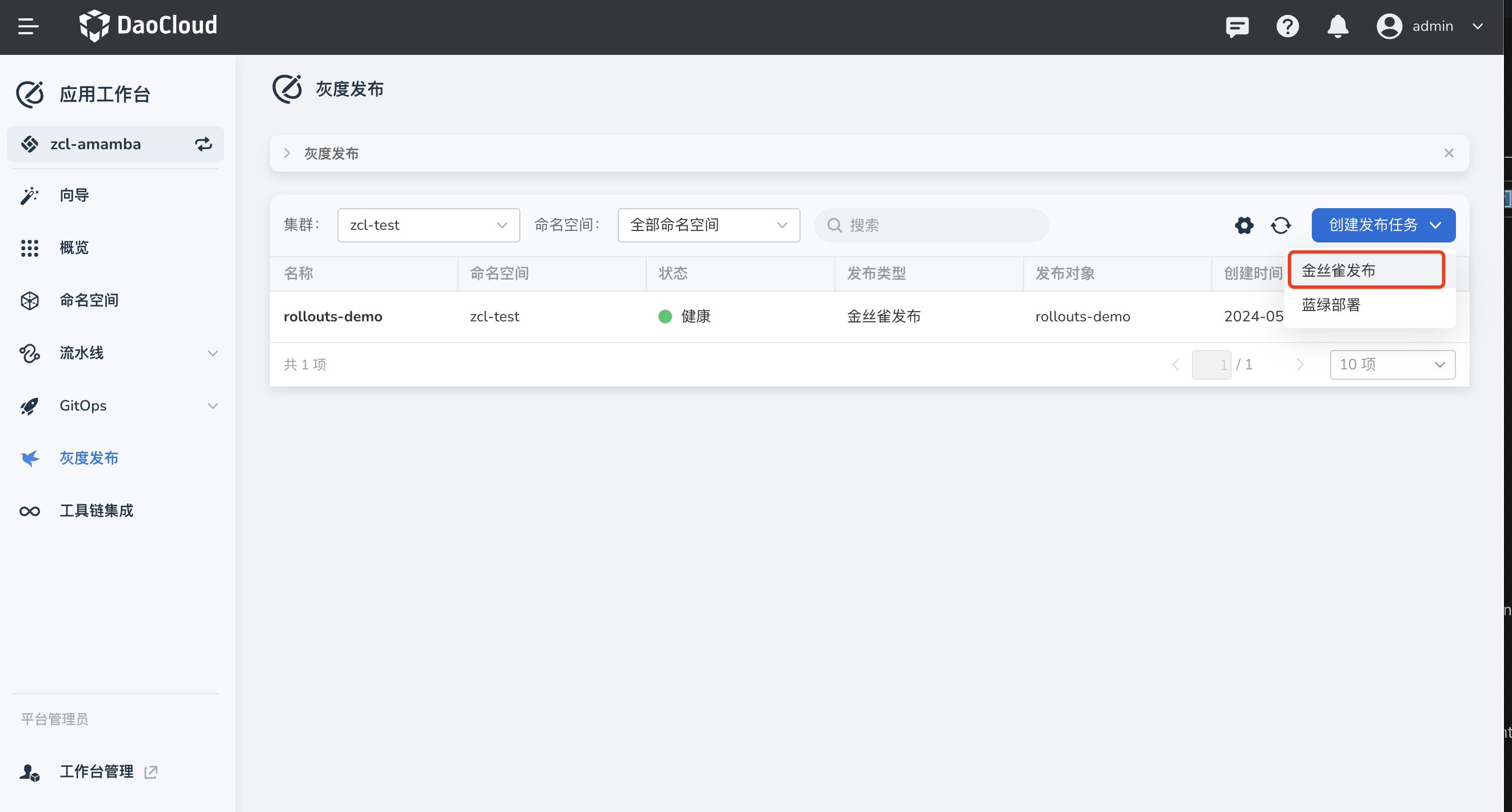The width and height of the screenshot is (1512, 812).
Task: Select 蓝绿部署 from the create menu
Action: (1331, 305)
